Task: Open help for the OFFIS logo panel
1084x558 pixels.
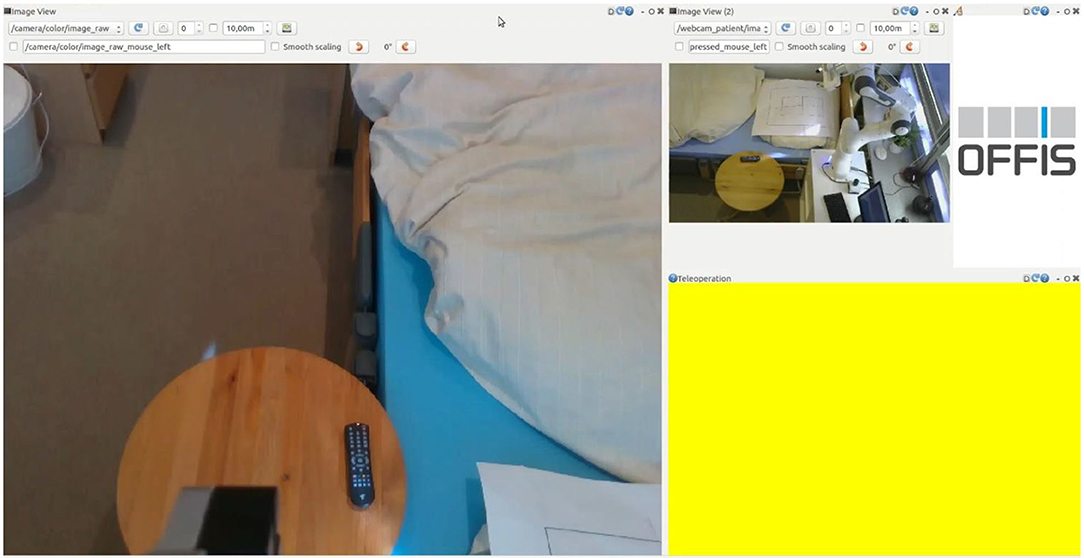Action: tap(1045, 11)
